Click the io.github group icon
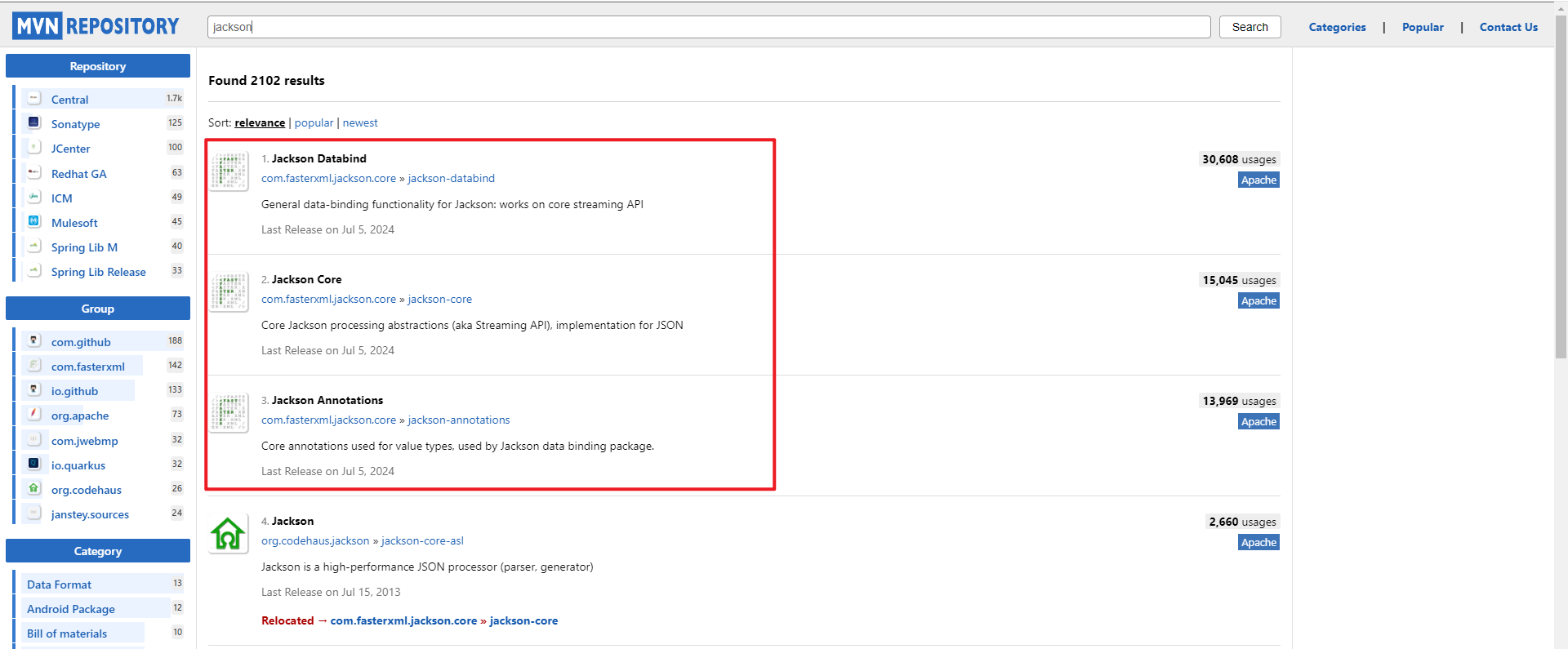Viewport: 1568px width, 649px height. pyautogui.click(x=34, y=389)
